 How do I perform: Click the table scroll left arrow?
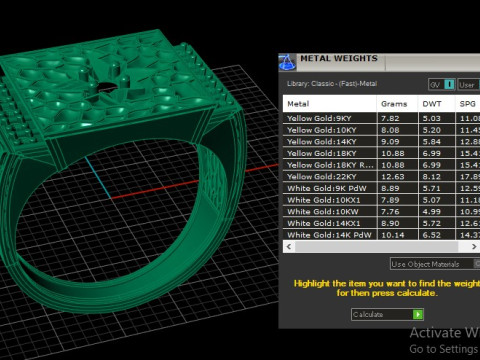(289, 247)
